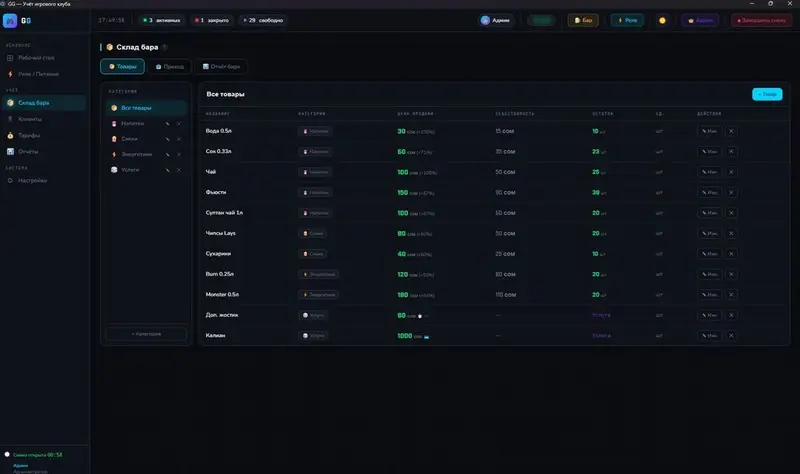Click the Реле button in the top bar
Viewport: 800px width, 474px height.
pyautogui.click(x=627, y=20)
